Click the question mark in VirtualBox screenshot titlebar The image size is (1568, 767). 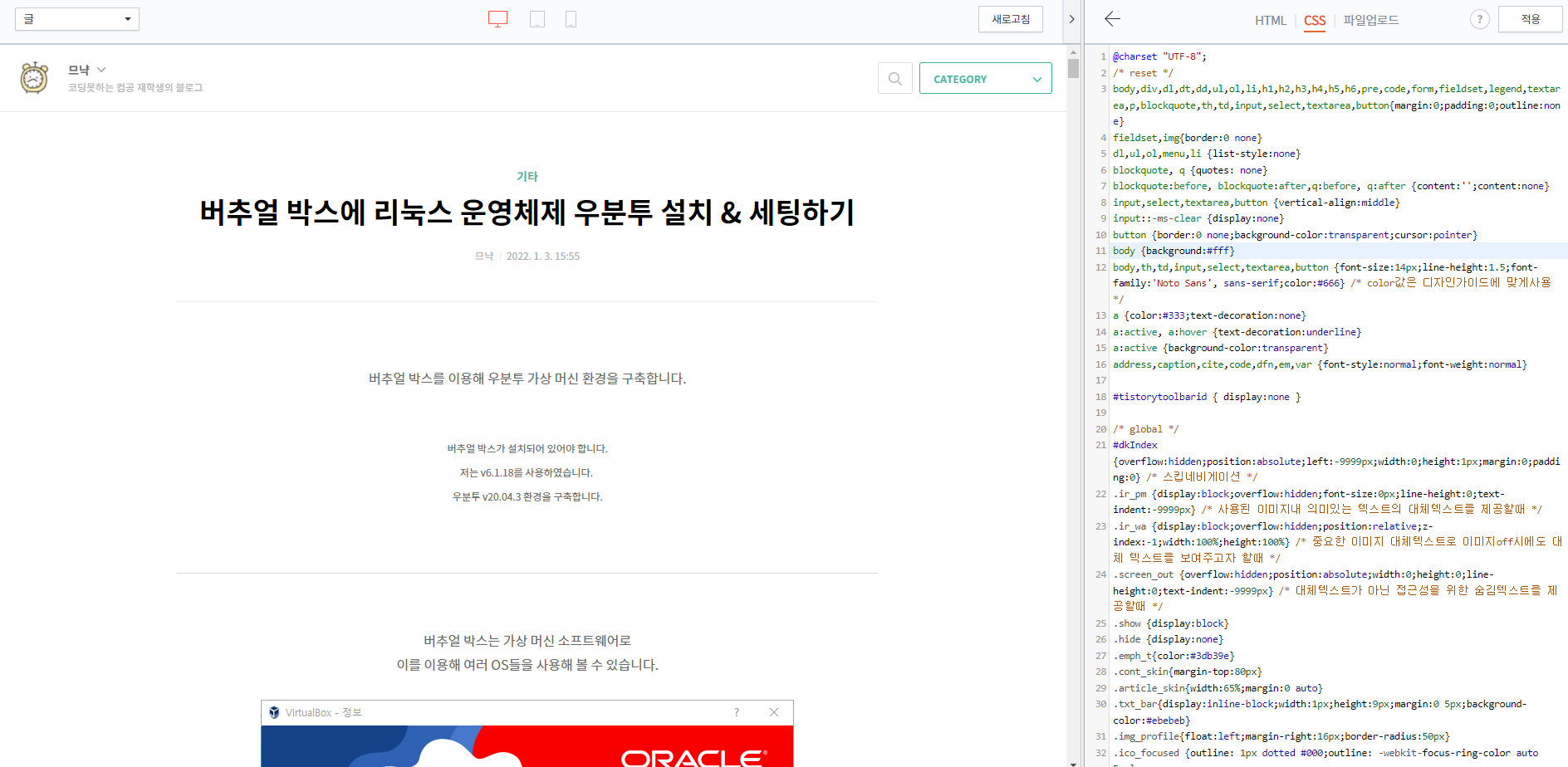coord(737,712)
